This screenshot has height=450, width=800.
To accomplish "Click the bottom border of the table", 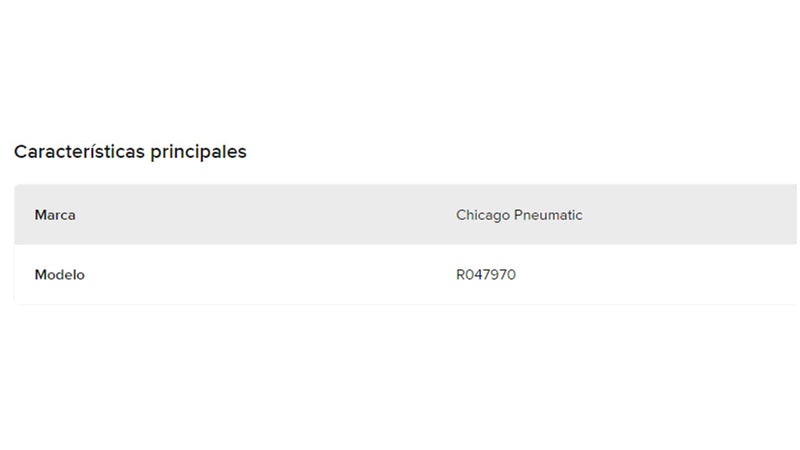I will click(x=400, y=304).
